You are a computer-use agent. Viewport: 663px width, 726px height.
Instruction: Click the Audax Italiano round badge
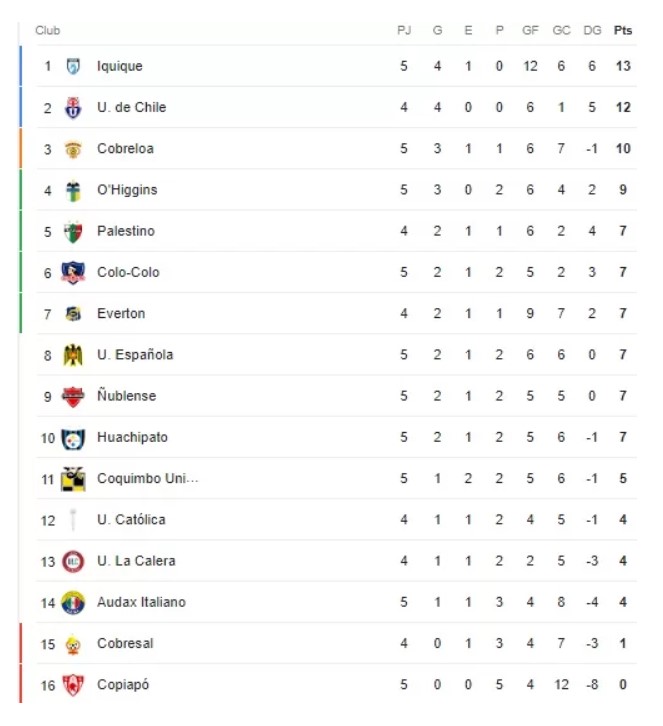pos(73,603)
